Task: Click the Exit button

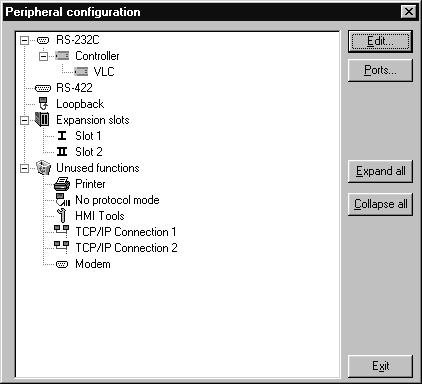Action: (x=380, y=366)
